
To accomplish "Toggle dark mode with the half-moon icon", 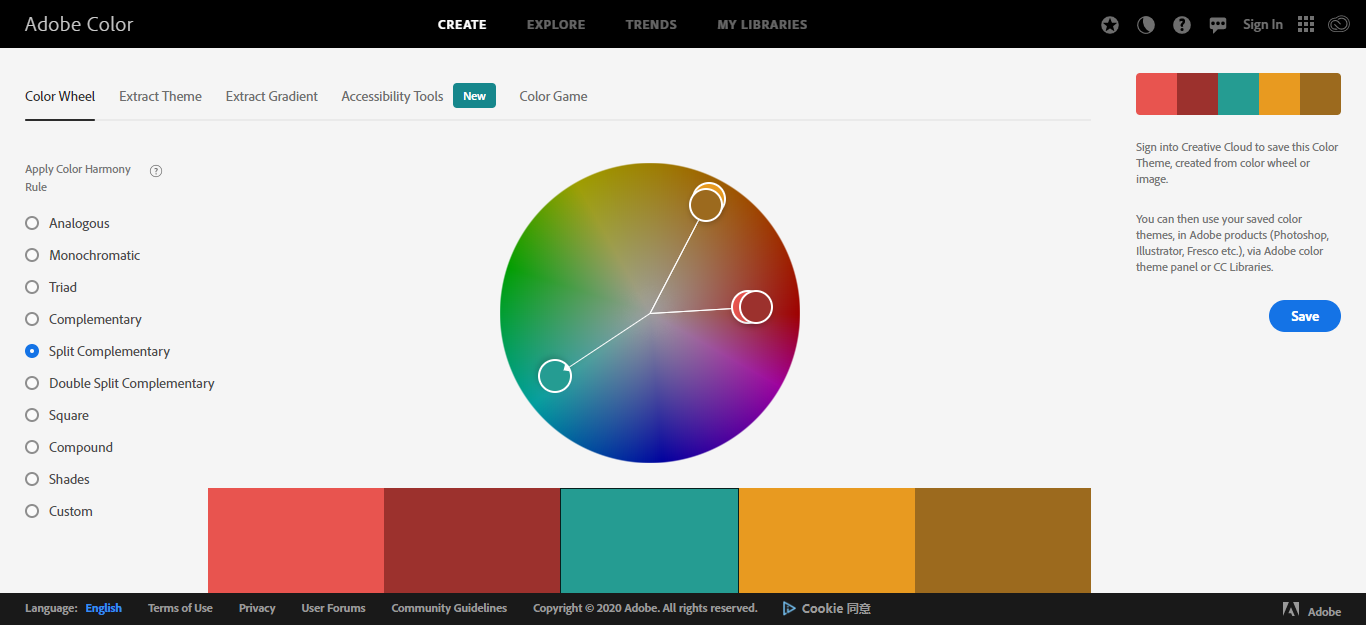I will tap(1145, 24).
